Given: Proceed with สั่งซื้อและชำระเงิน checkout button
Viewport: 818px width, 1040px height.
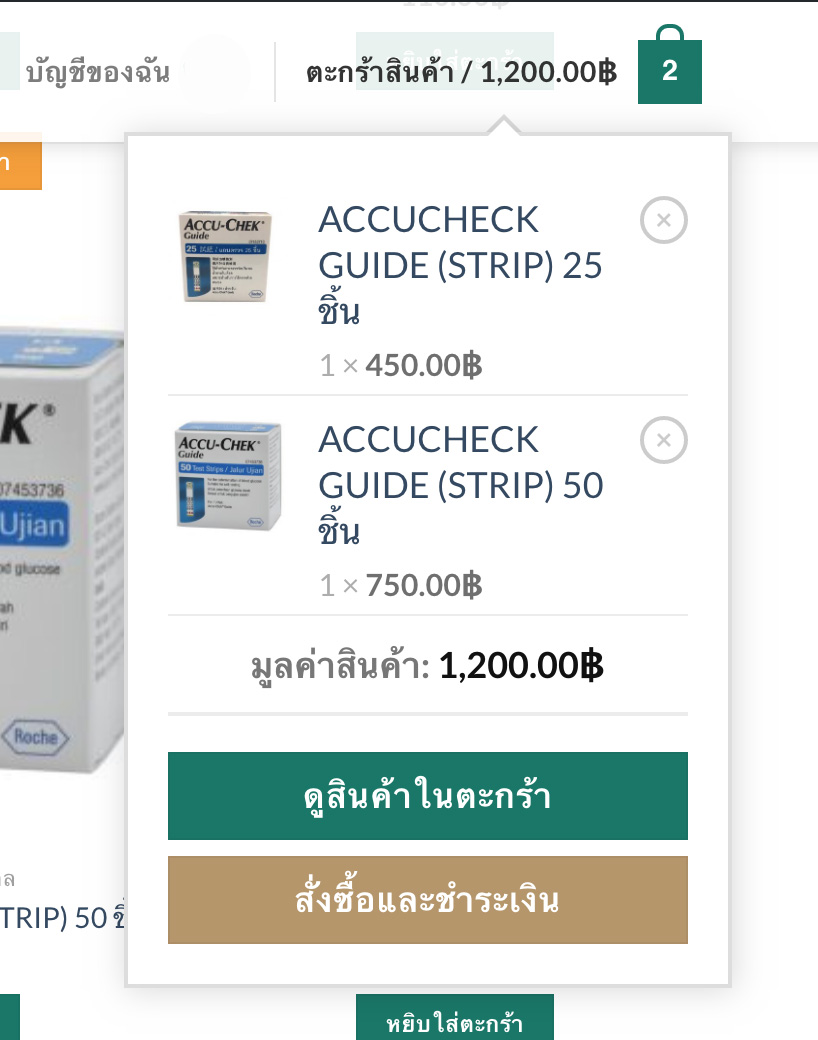Looking at the screenshot, I should click(428, 900).
